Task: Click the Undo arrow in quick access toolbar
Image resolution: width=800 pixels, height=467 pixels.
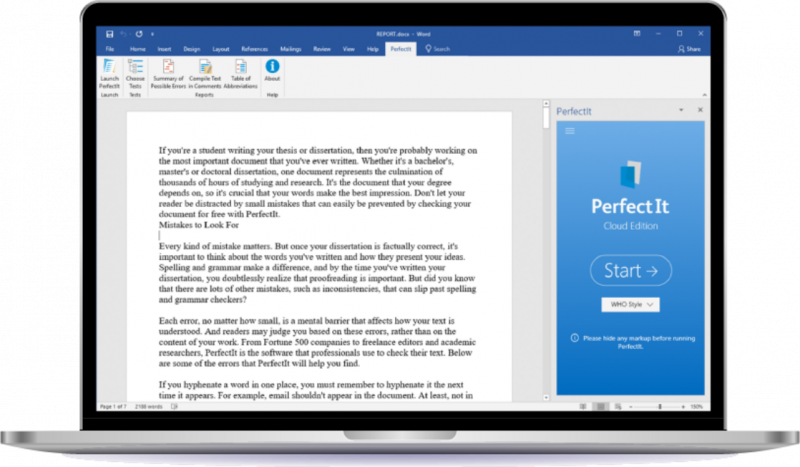Action: coord(122,34)
